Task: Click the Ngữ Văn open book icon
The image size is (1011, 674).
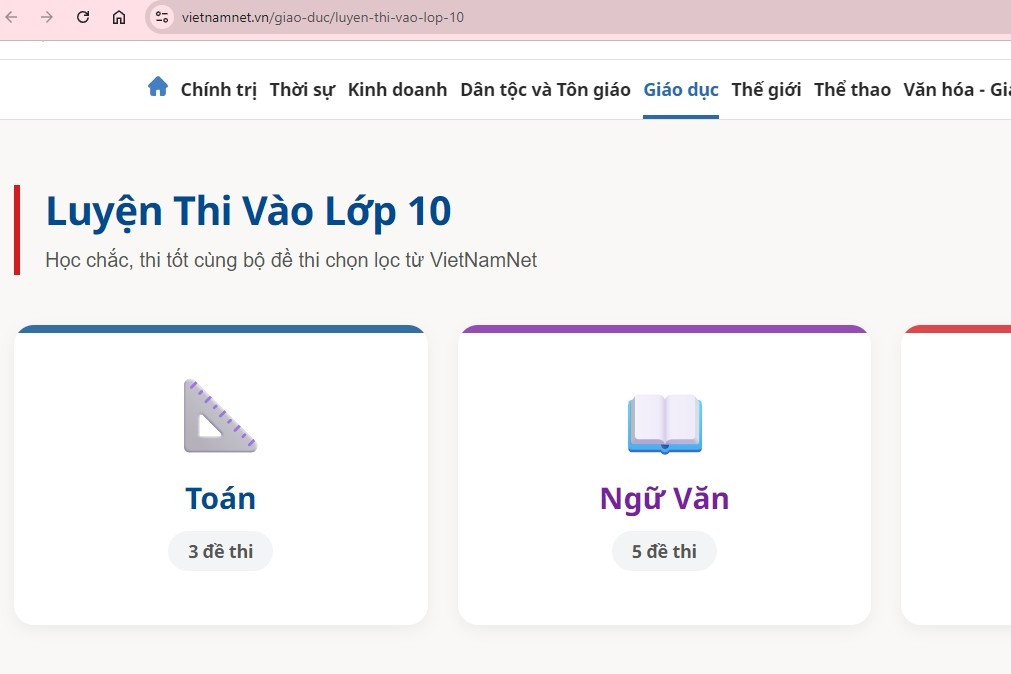Action: pyautogui.click(x=664, y=424)
